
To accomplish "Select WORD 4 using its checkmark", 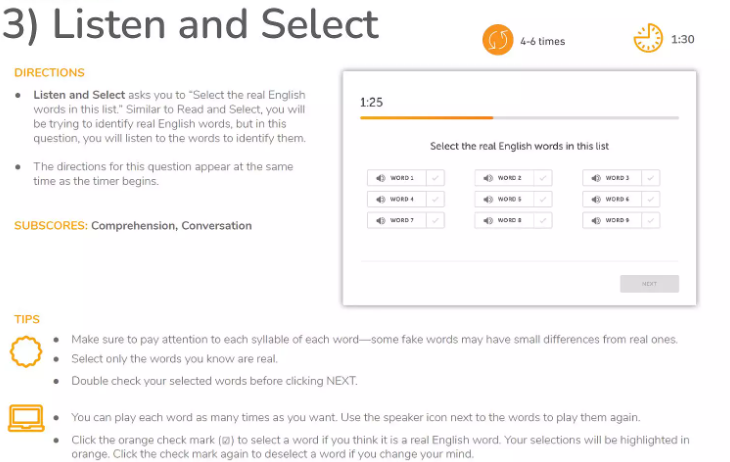I will (x=435, y=199).
